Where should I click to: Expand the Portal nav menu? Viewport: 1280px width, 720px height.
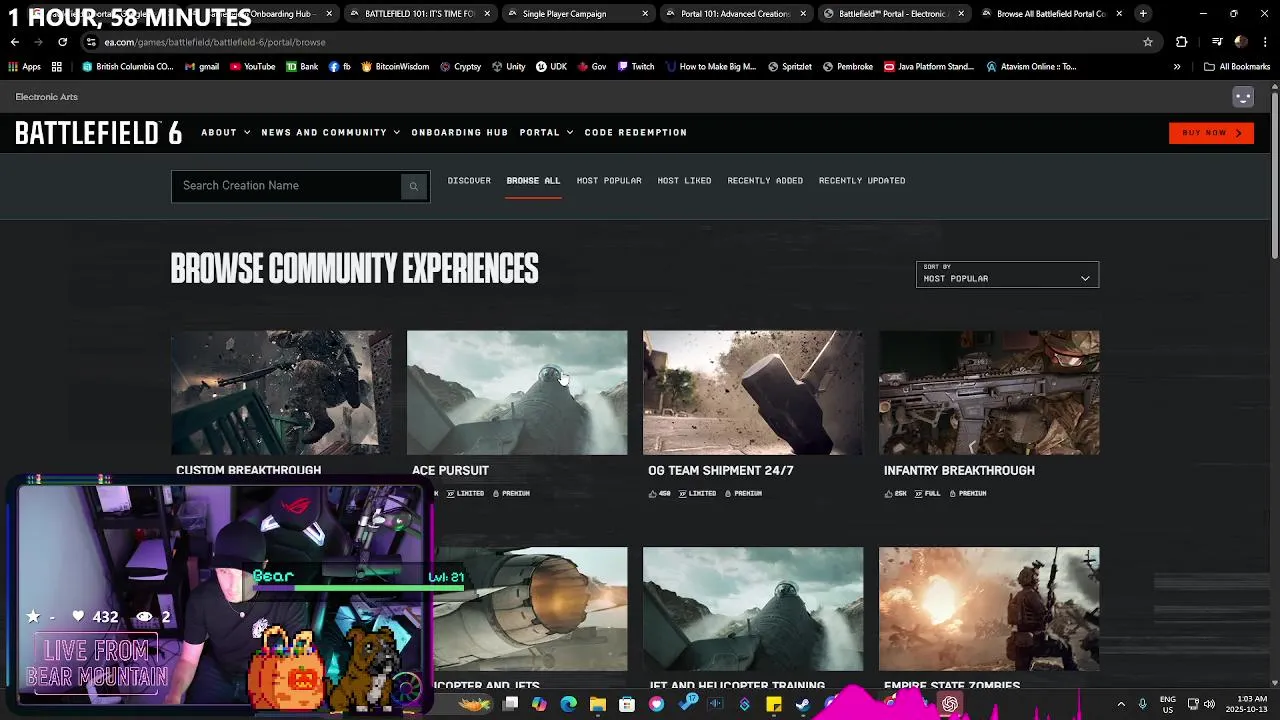546,133
